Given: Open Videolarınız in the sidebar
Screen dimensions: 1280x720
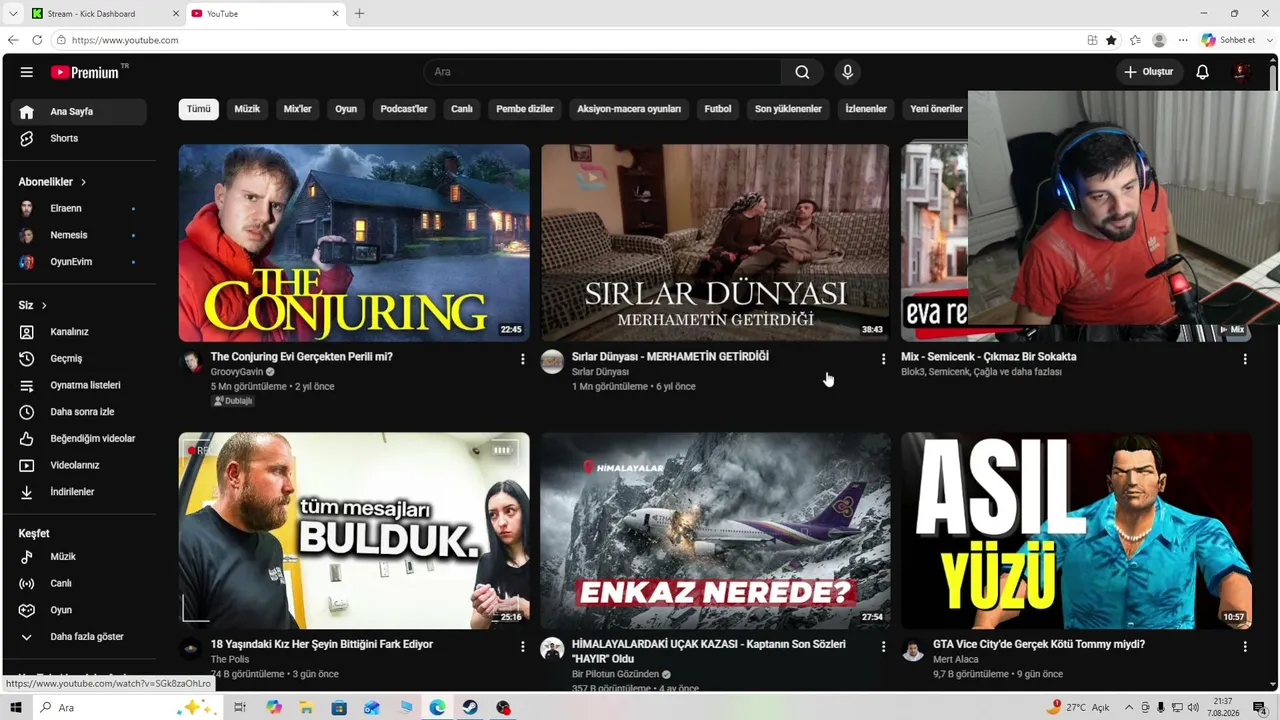Looking at the screenshot, I should (x=79, y=465).
